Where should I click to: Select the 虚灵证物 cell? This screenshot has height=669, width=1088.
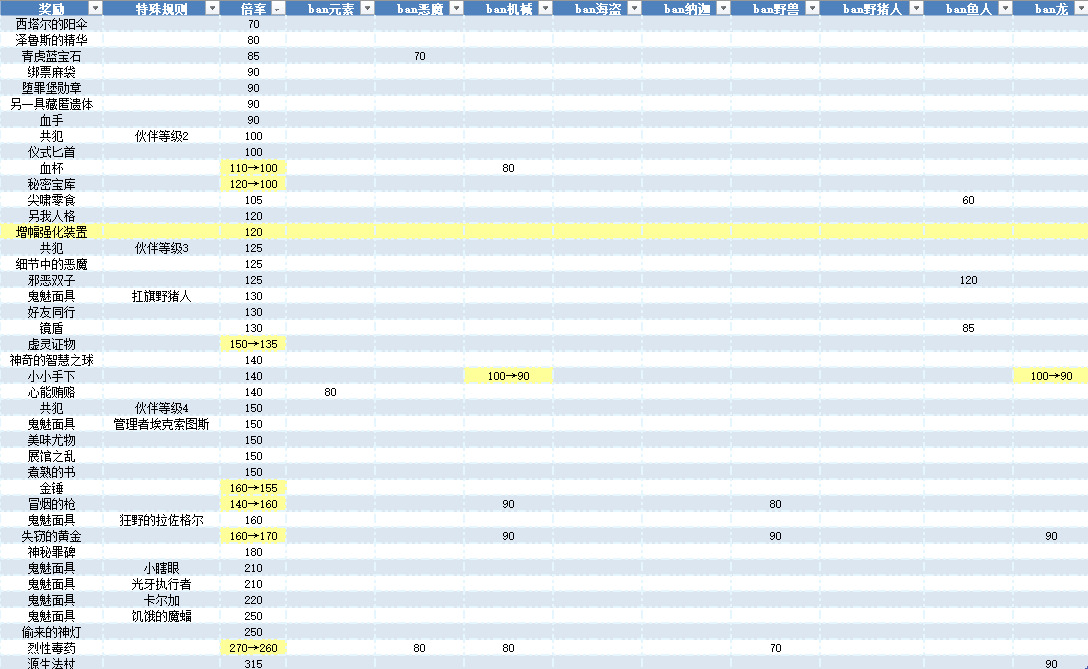pyautogui.click(x=51, y=344)
